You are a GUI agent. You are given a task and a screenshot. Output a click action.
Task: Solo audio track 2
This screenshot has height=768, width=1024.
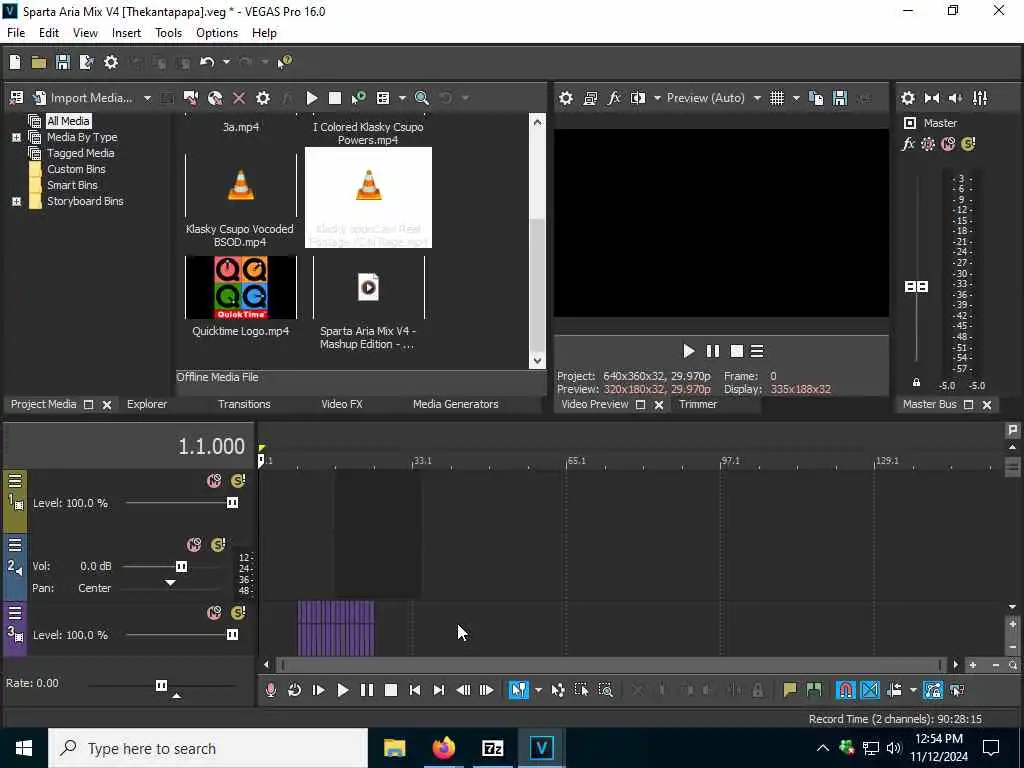(x=218, y=545)
